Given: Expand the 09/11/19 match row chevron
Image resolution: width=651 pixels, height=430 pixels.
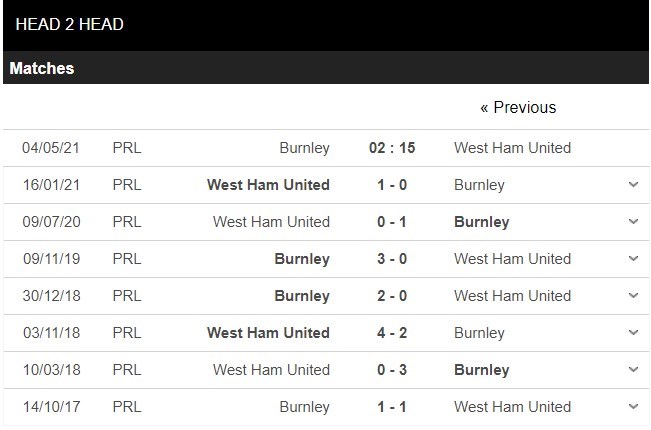Looking at the screenshot, I should 633,259.
